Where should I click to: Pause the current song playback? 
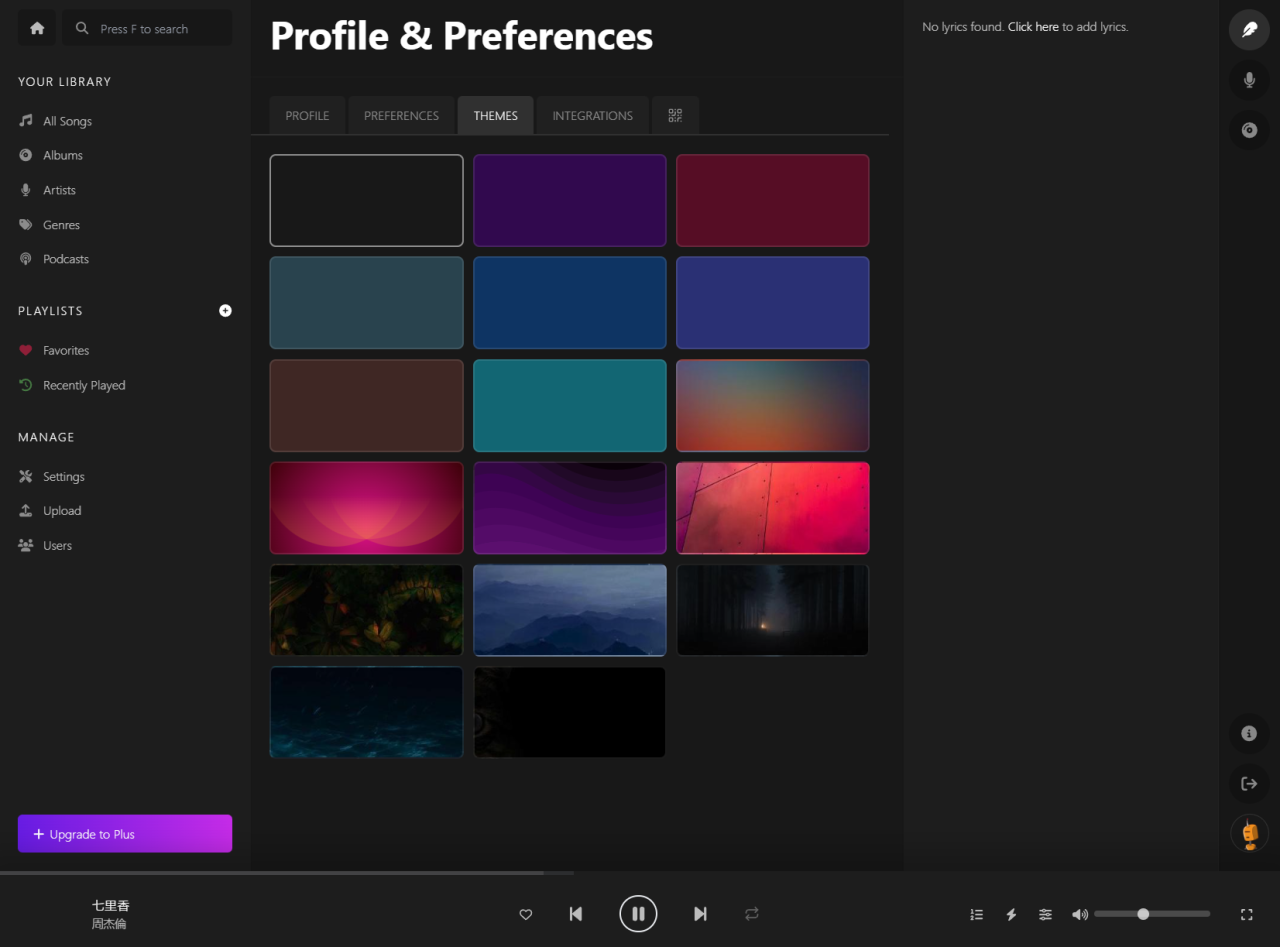(638, 914)
